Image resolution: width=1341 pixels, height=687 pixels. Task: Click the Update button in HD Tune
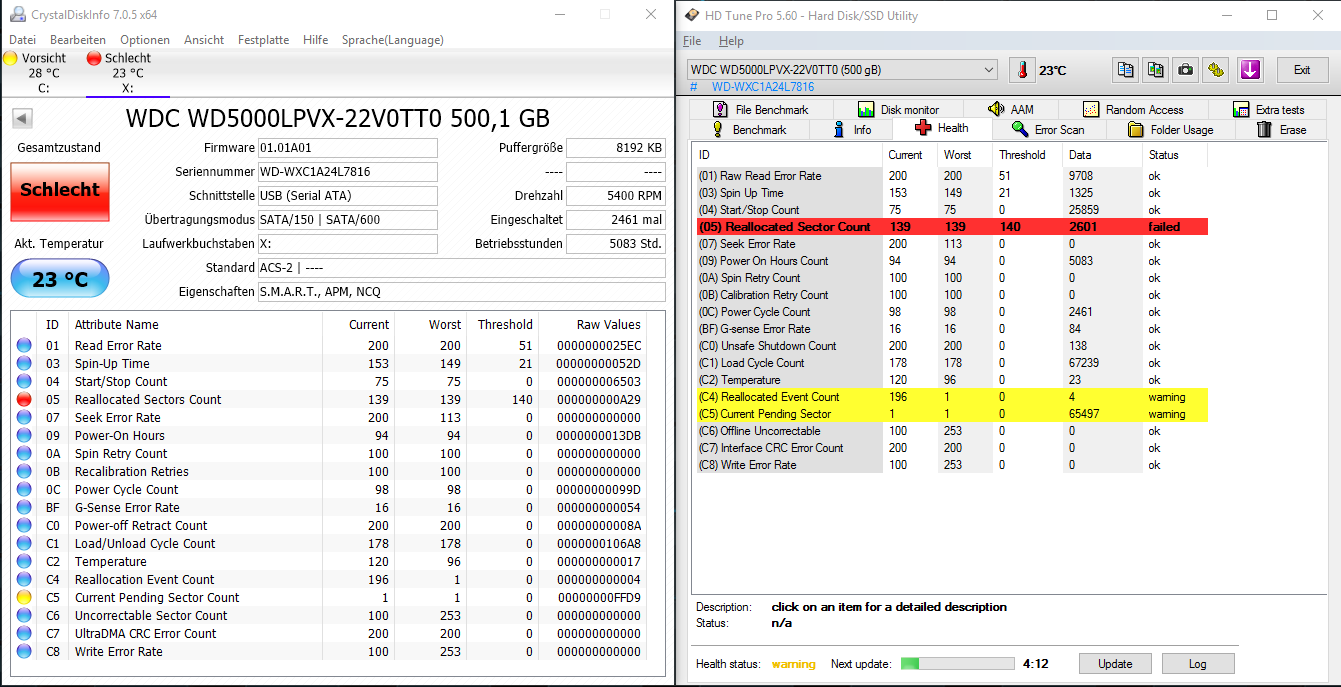1115,664
